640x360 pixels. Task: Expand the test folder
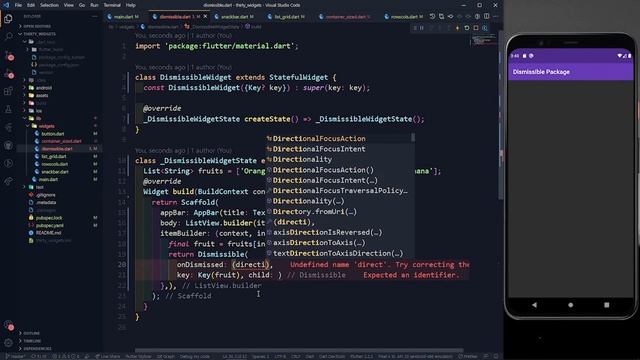click(x=40, y=187)
